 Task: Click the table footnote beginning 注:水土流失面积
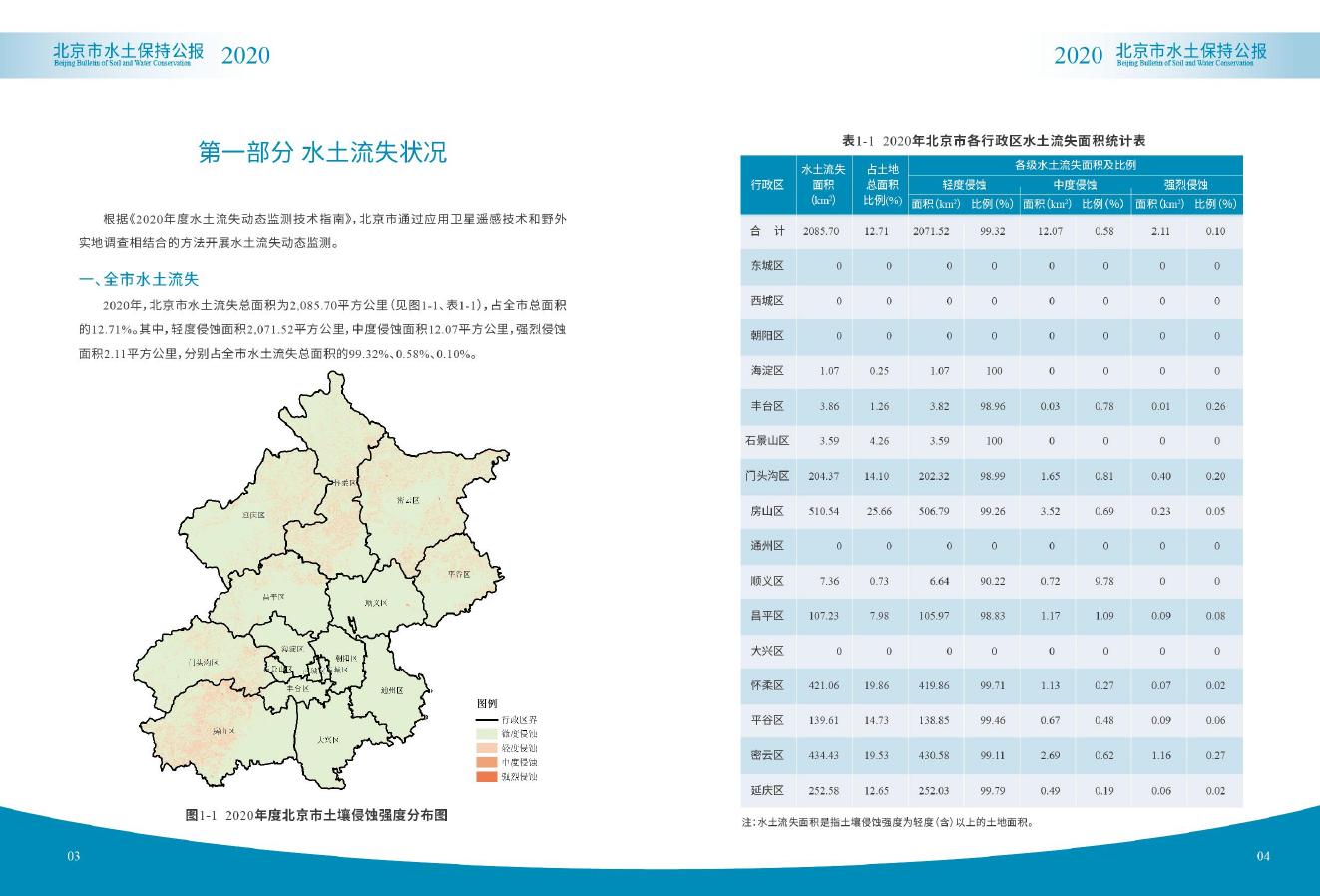887,823
